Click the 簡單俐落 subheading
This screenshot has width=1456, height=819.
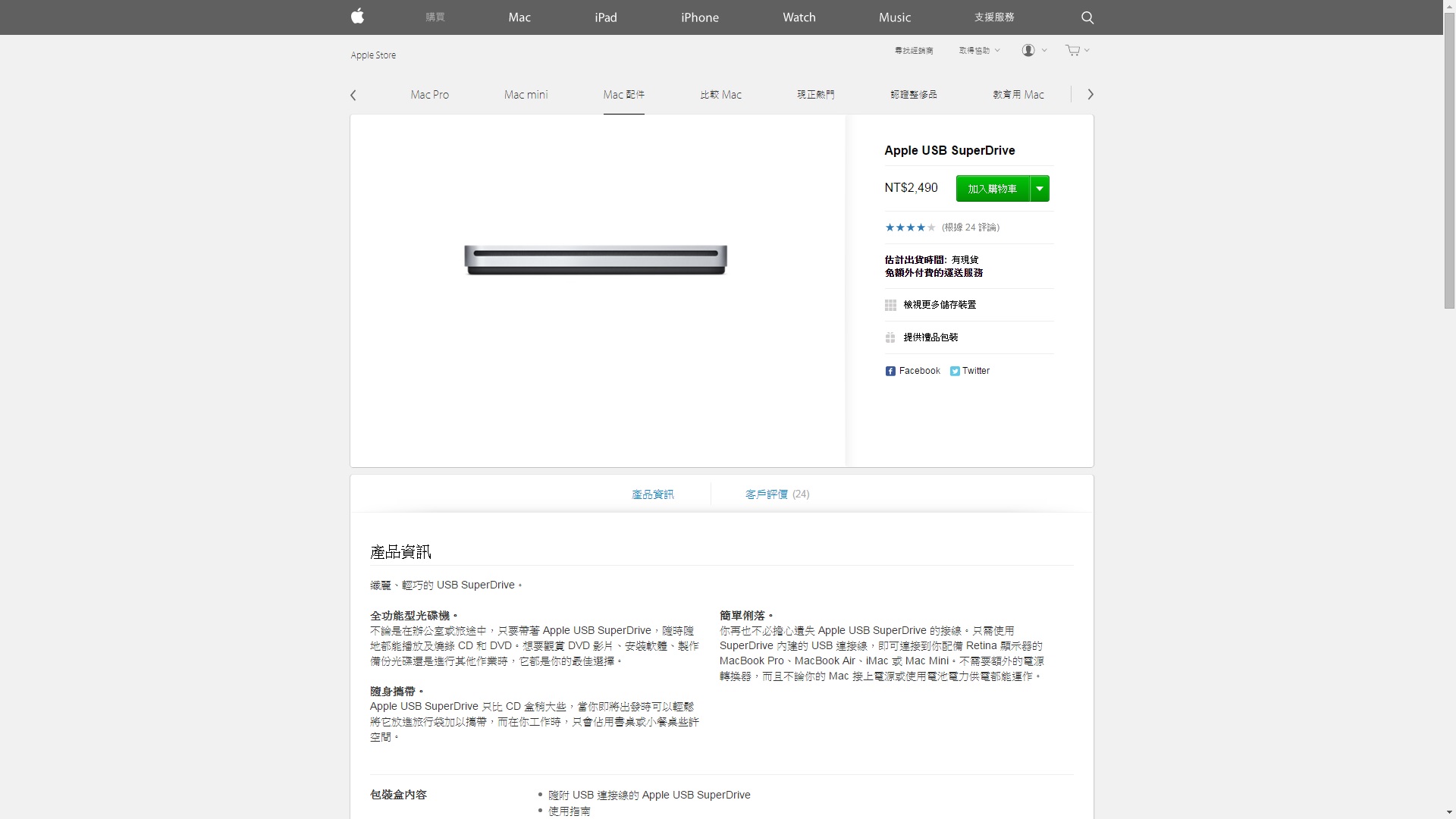(x=745, y=616)
